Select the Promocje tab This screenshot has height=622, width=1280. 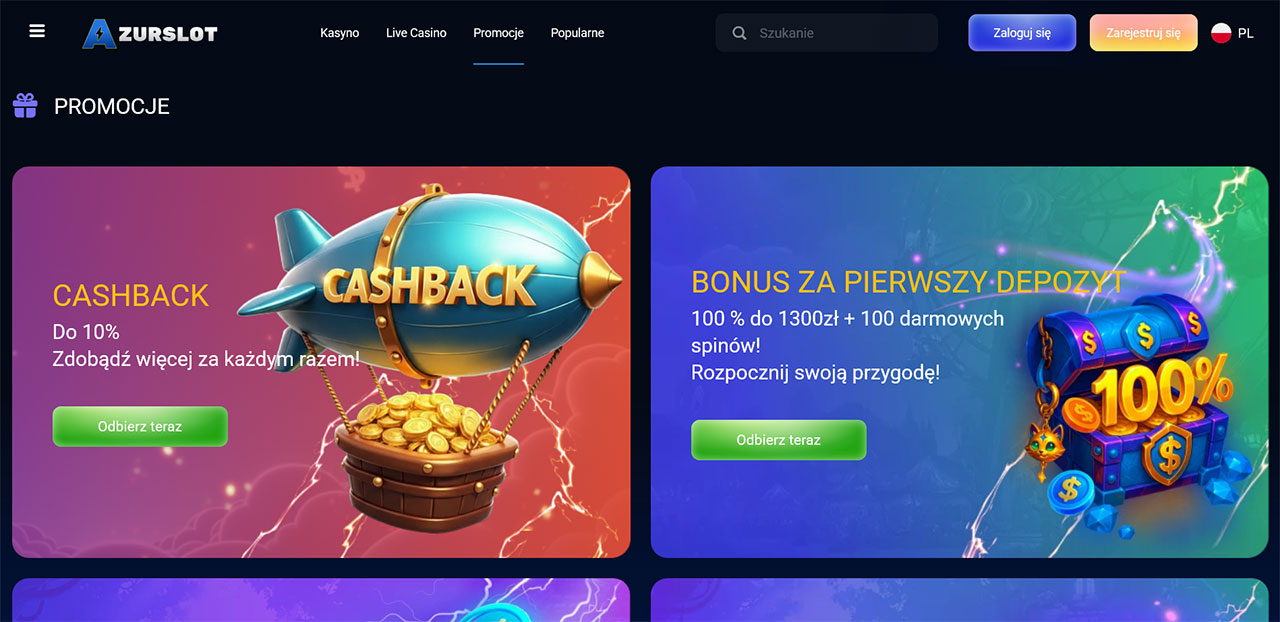[499, 33]
